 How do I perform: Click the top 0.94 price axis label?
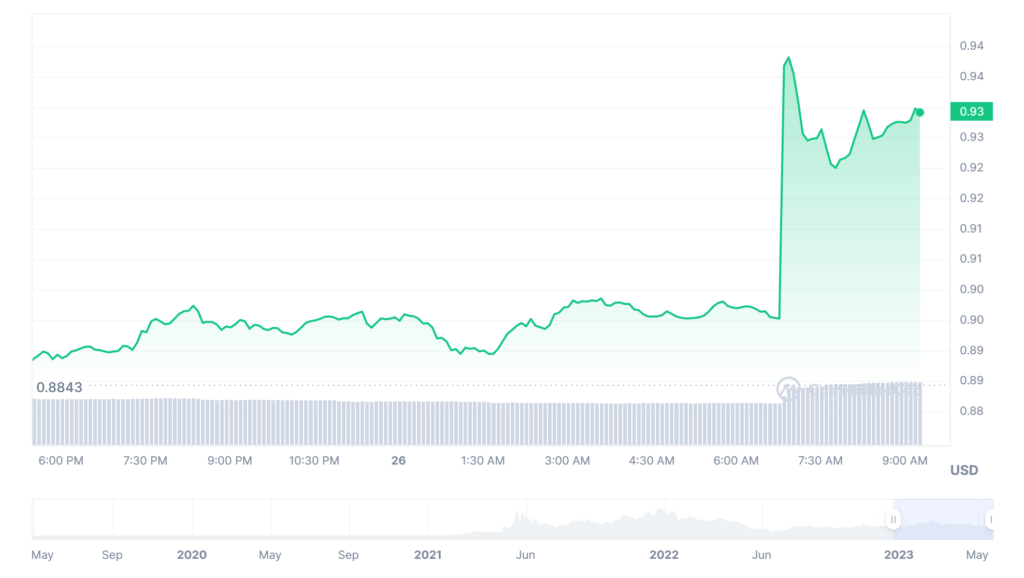[971, 46]
